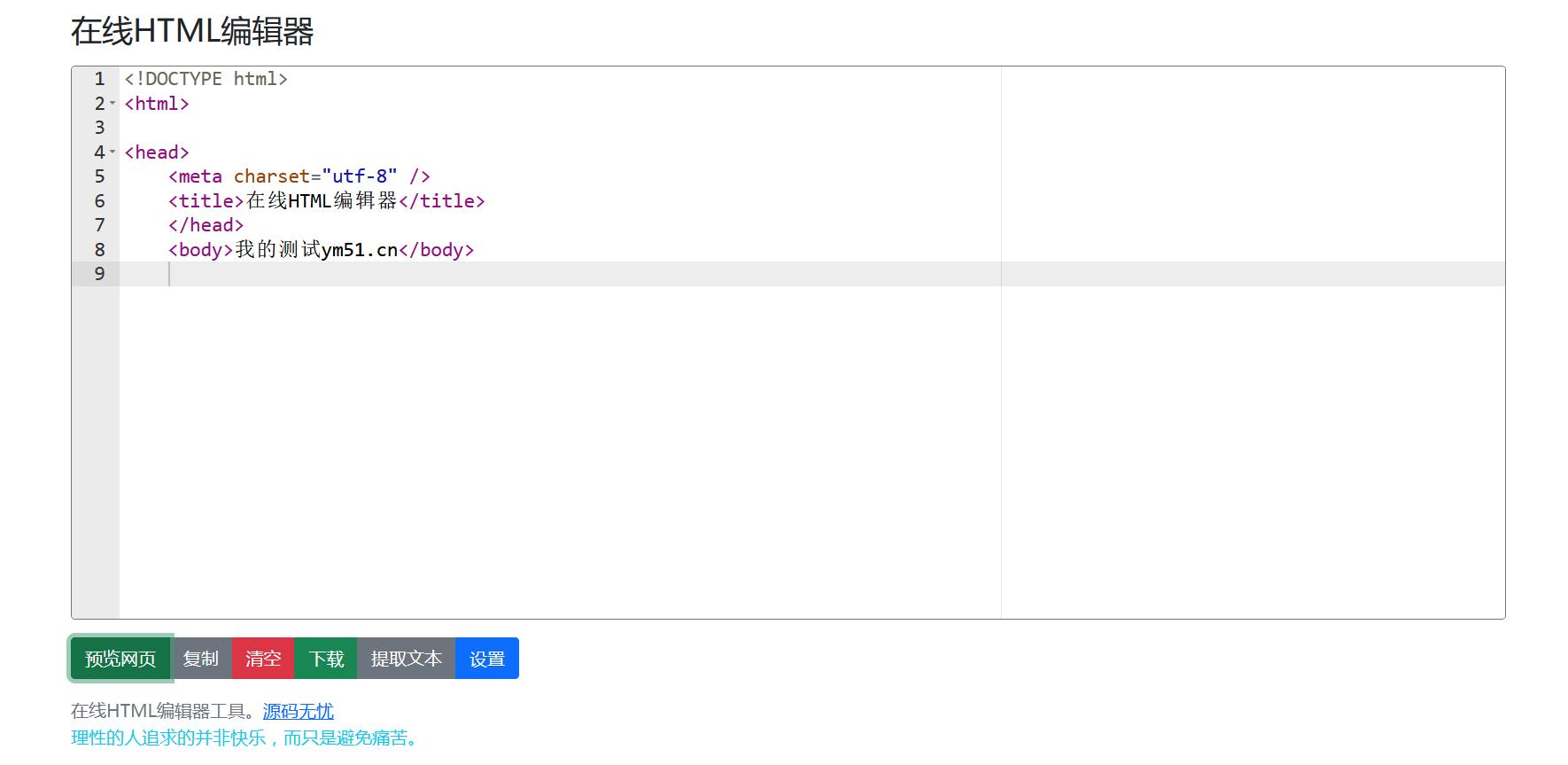Click line number 1 in the gutter
Image resolution: width=1568 pixels, height=765 pixels.
pyautogui.click(x=99, y=79)
